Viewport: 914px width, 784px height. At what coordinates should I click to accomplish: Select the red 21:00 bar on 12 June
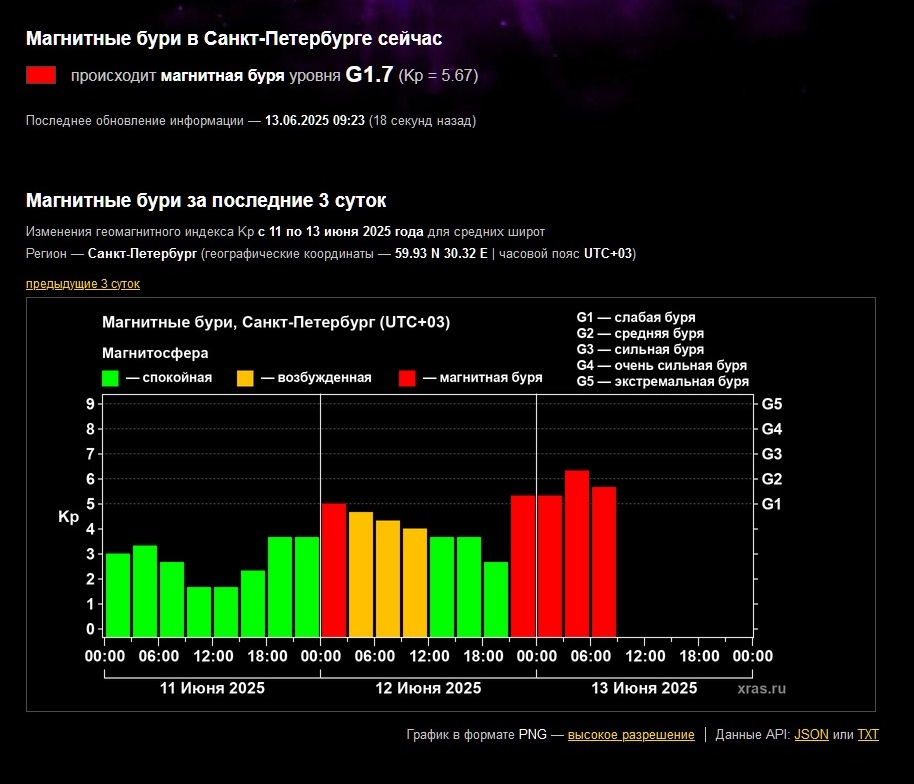pyautogui.click(x=523, y=566)
